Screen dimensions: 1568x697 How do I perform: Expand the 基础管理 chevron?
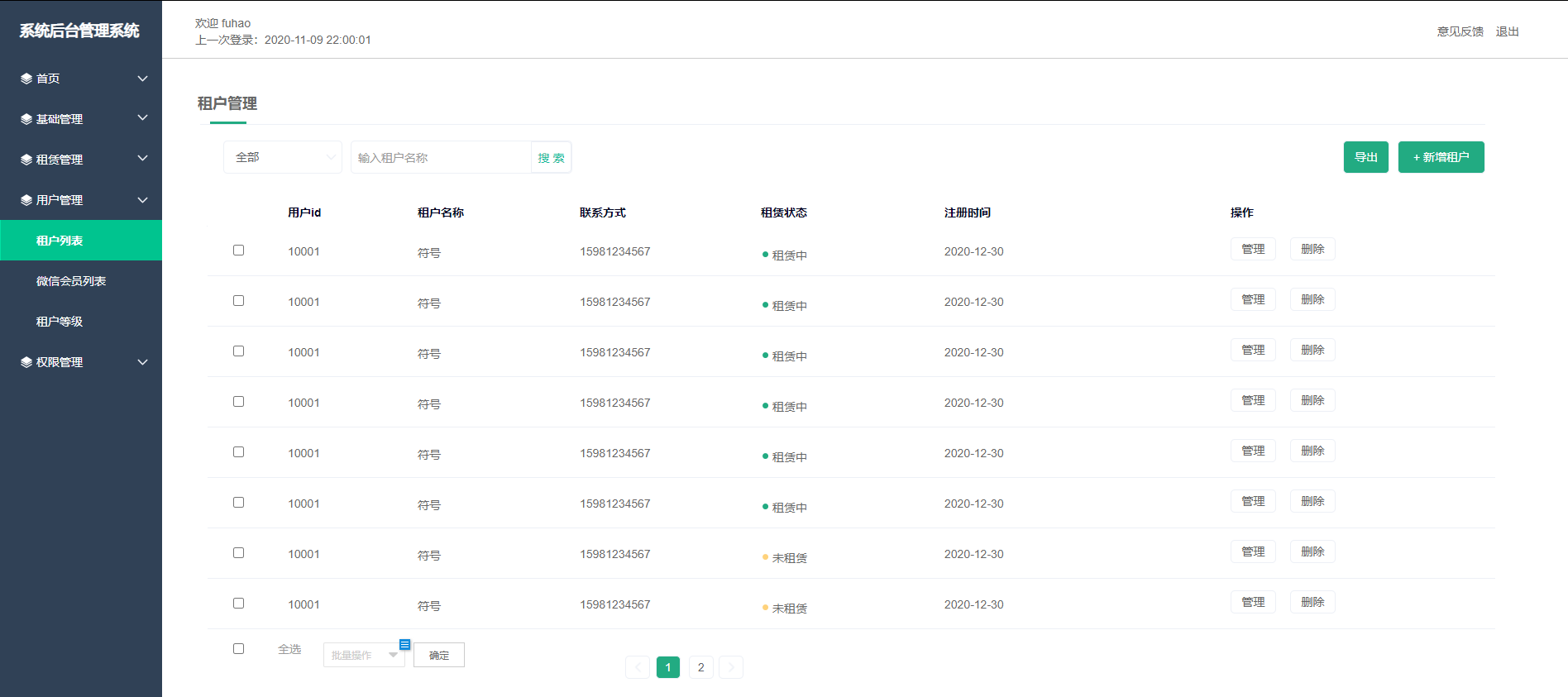tap(142, 118)
